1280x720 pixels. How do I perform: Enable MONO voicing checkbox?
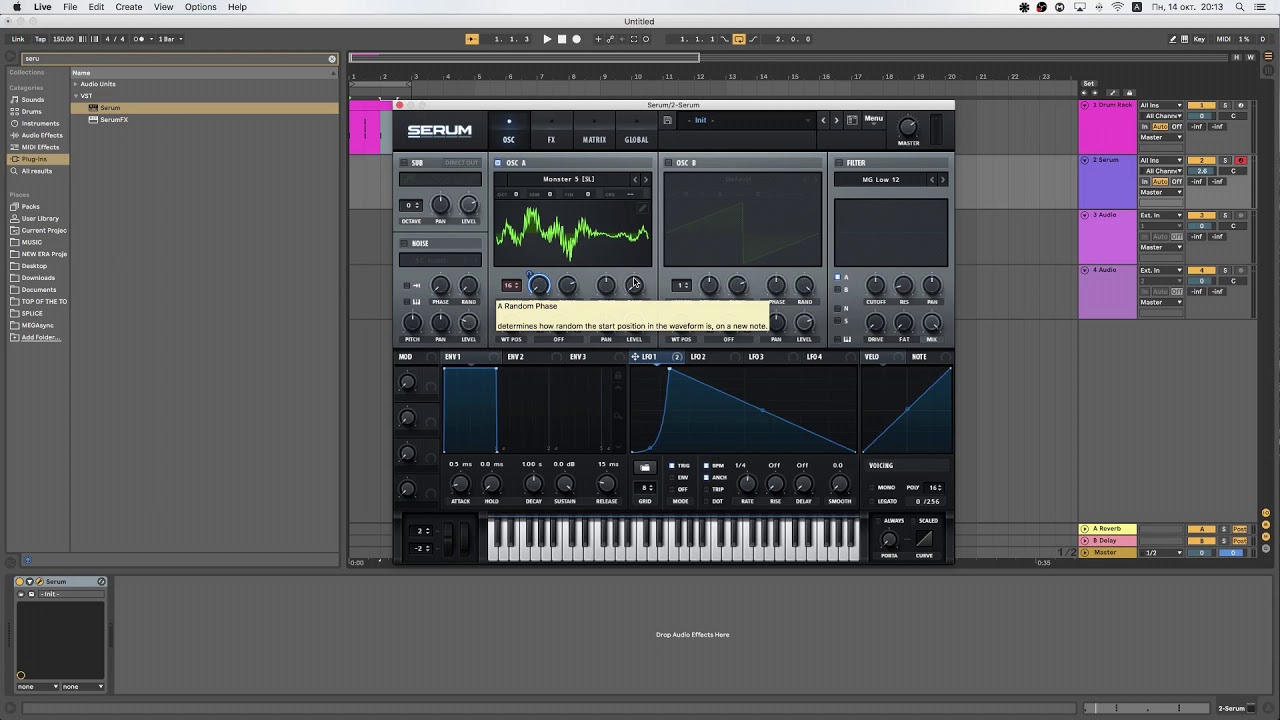coord(871,488)
